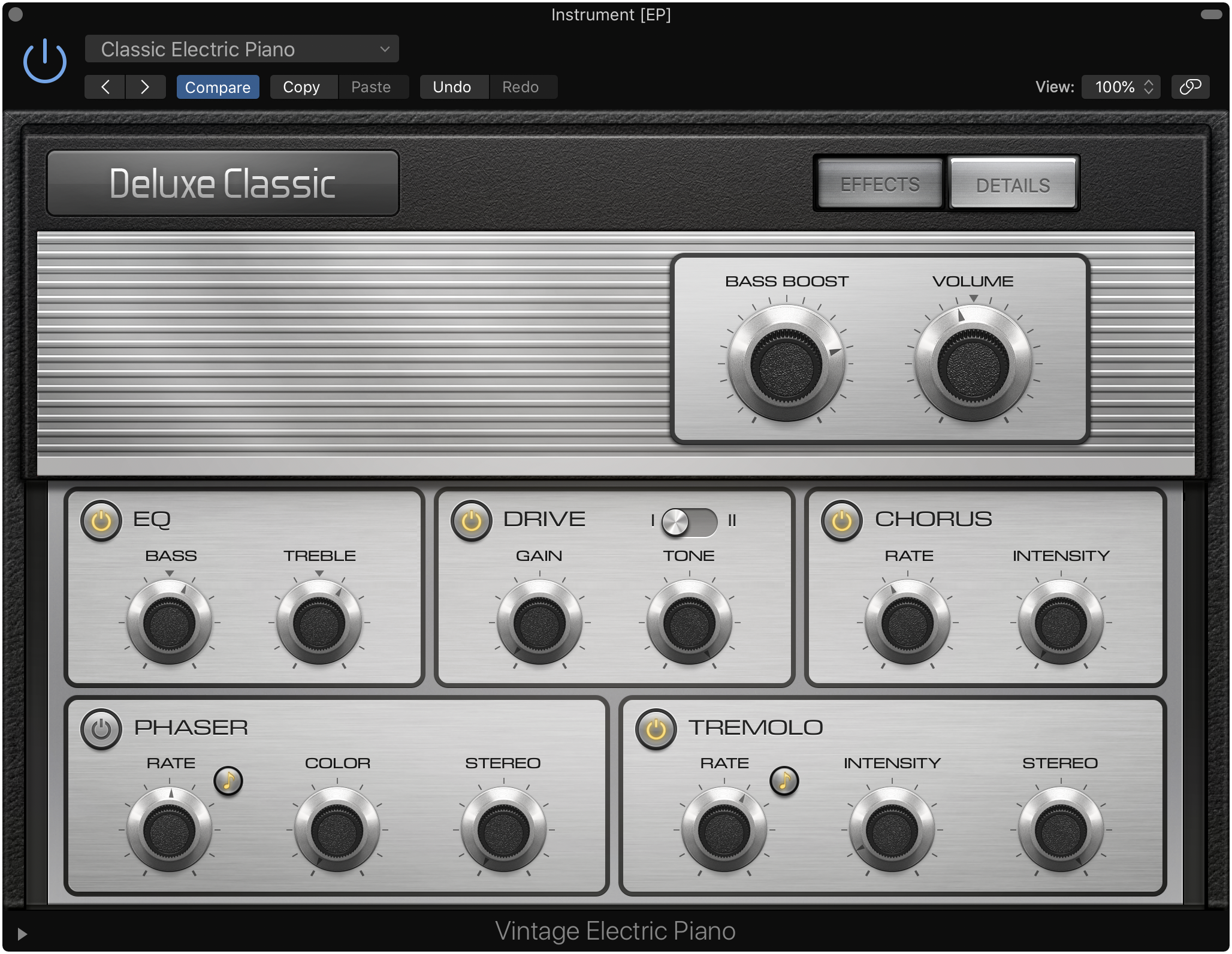
Task: Switch to the EFFECTS tab
Action: pyautogui.click(x=880, y=185)
